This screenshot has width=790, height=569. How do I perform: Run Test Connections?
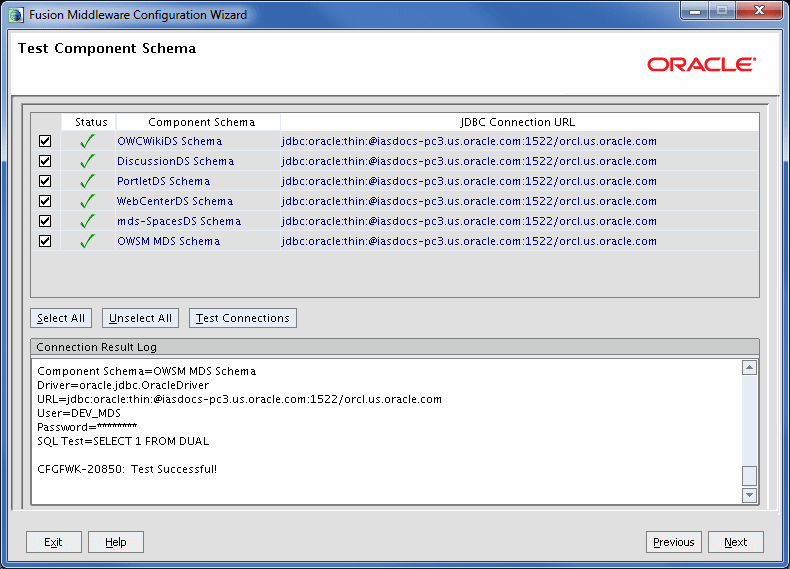tap(243, 318)
